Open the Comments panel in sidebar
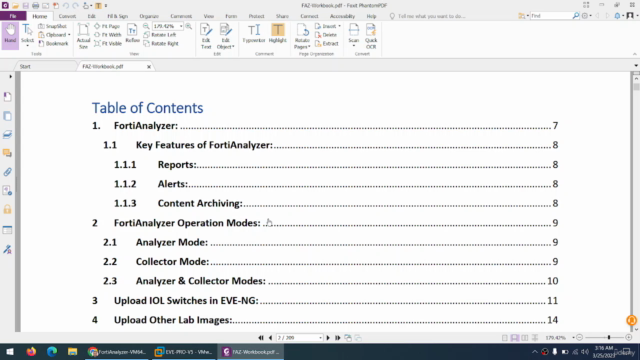This screenshot has height=360, width=640. (7, 153)
